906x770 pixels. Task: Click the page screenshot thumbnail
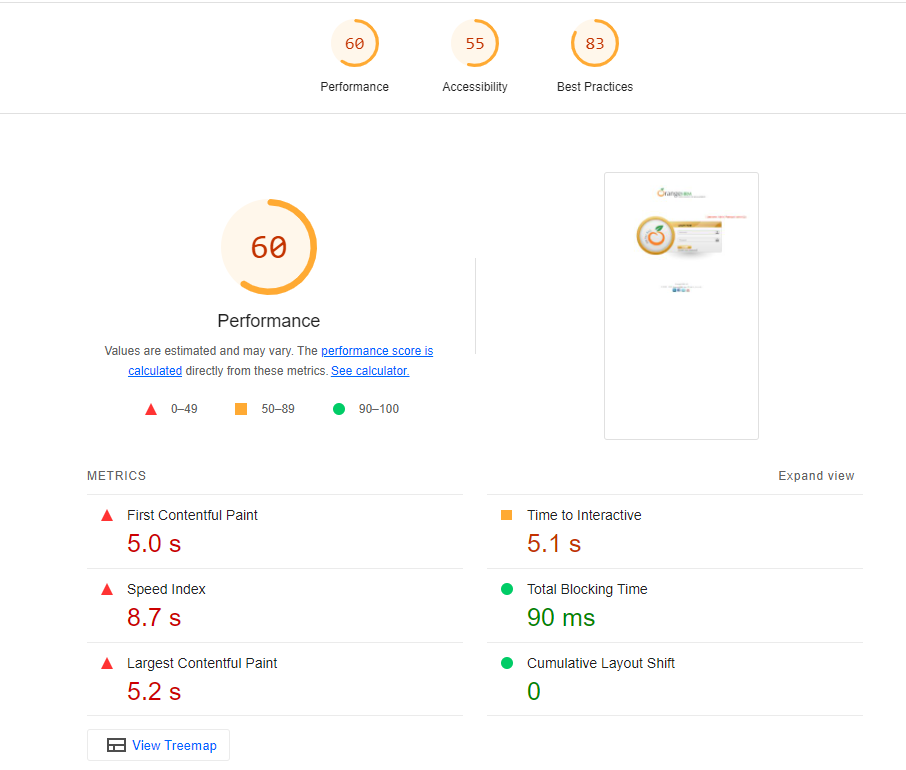point(681,305)
